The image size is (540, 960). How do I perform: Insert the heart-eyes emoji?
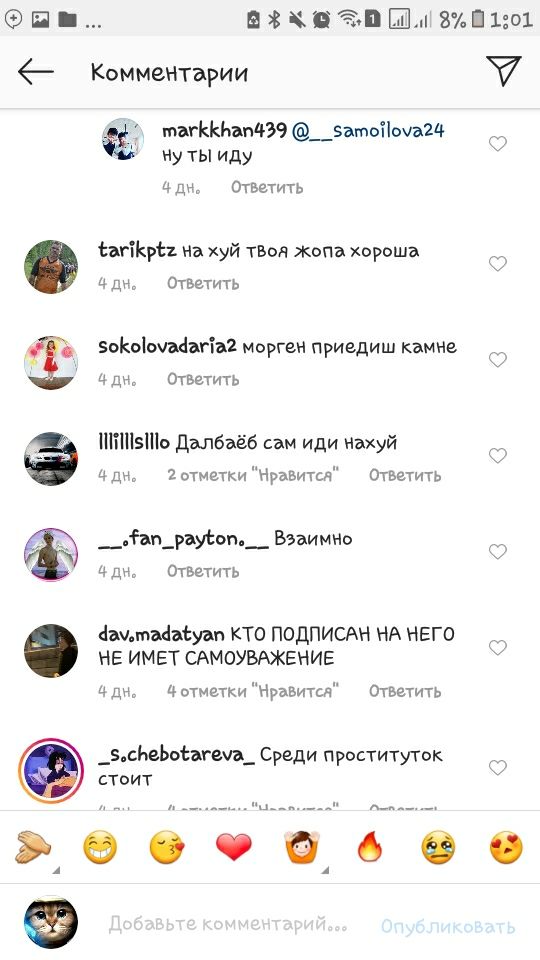pos(506,848)
